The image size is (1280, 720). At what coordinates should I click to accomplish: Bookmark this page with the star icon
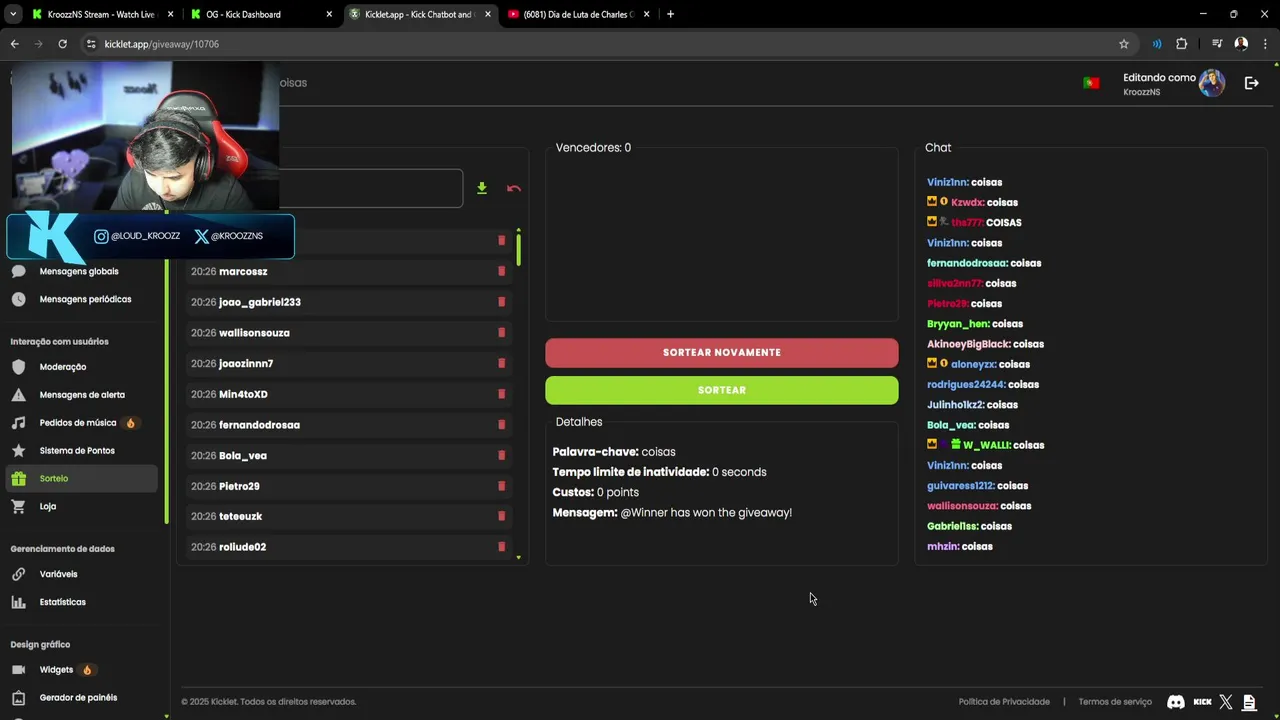[x=1124, y=44]
